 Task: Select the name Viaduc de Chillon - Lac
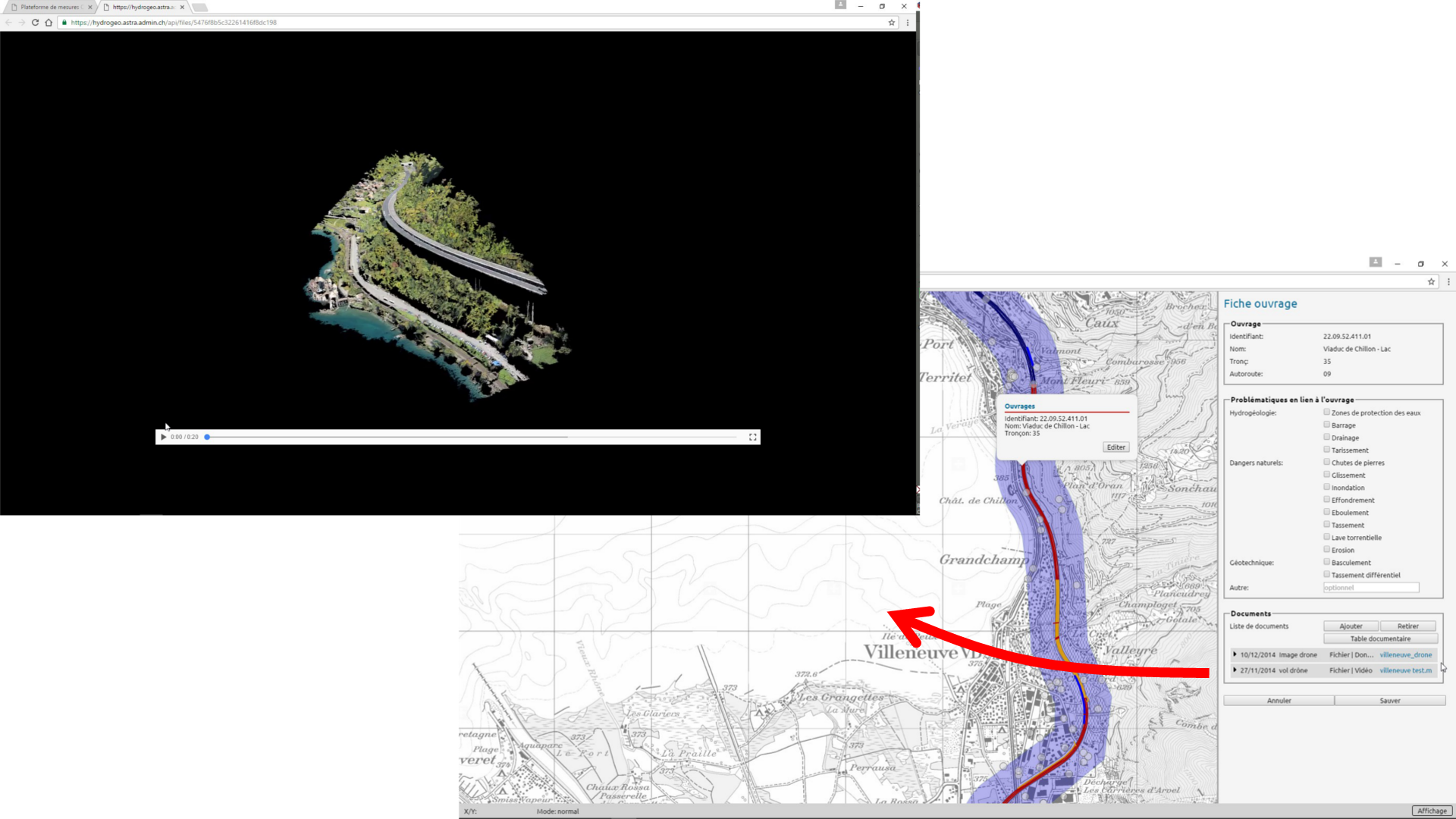point(1357,349)
